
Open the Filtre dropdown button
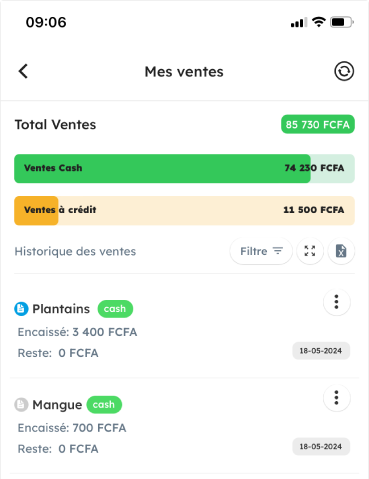click(261, 251)
